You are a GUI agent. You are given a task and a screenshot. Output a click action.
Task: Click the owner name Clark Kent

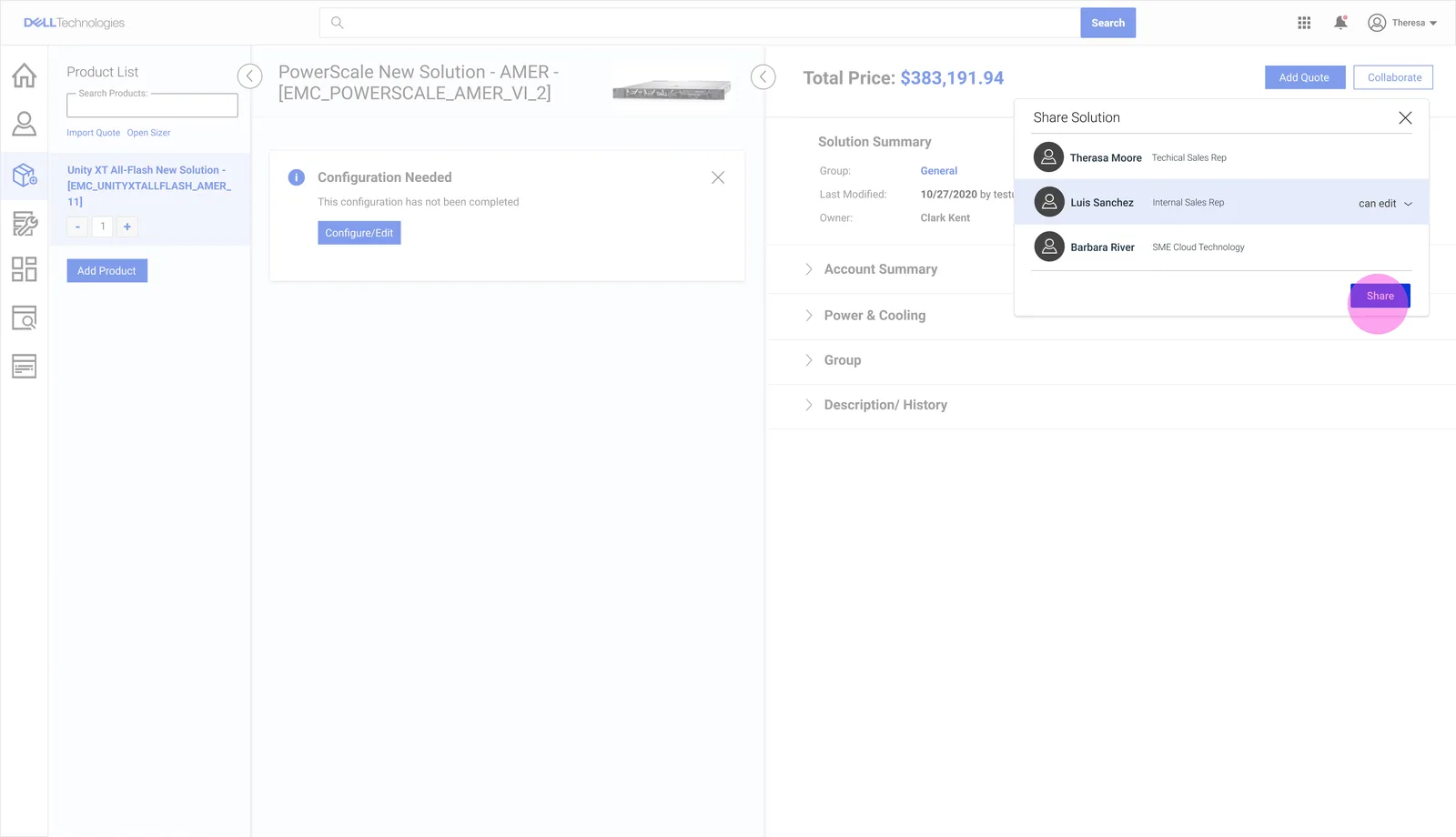tap(945, 218)
